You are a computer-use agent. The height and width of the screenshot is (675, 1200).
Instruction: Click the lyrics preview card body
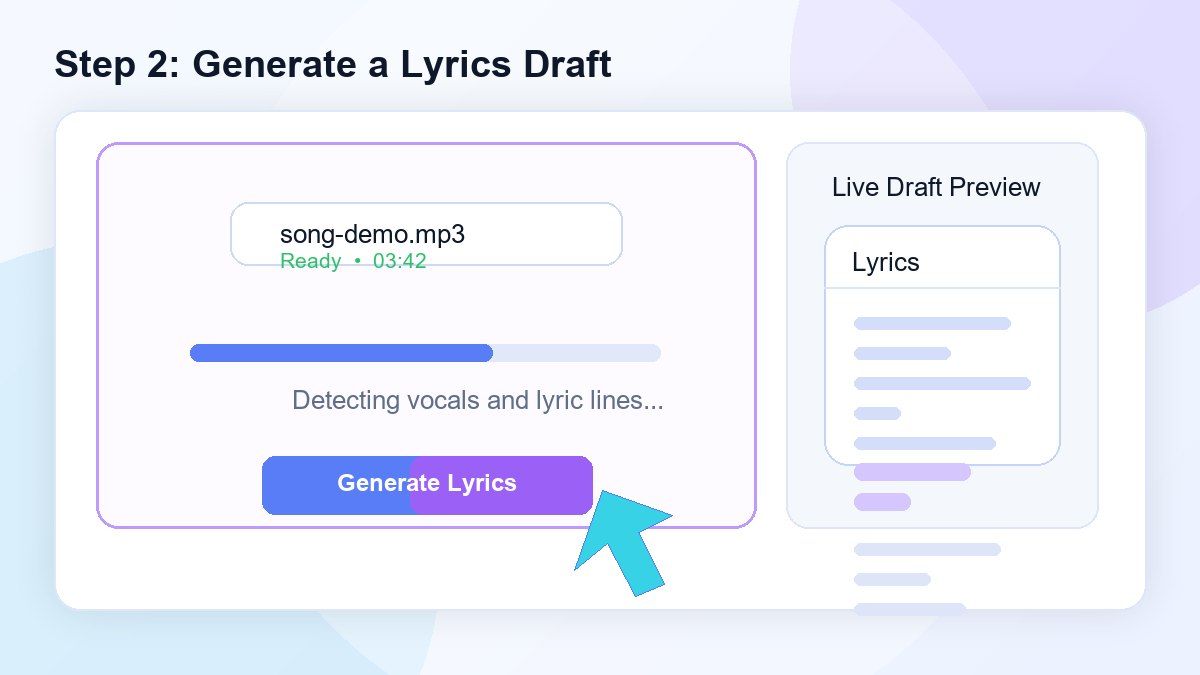coord(942,377)
